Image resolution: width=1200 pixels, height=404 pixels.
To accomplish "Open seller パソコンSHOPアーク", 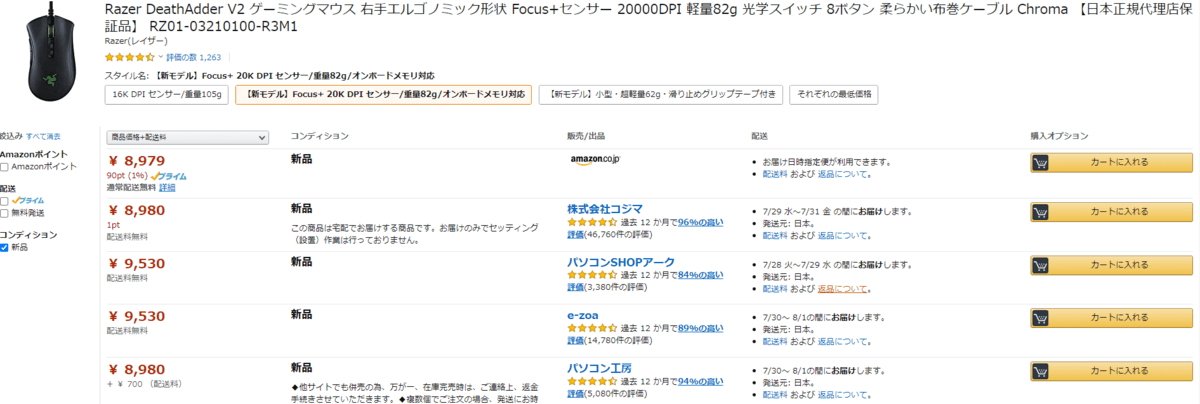I will [621, 262].
